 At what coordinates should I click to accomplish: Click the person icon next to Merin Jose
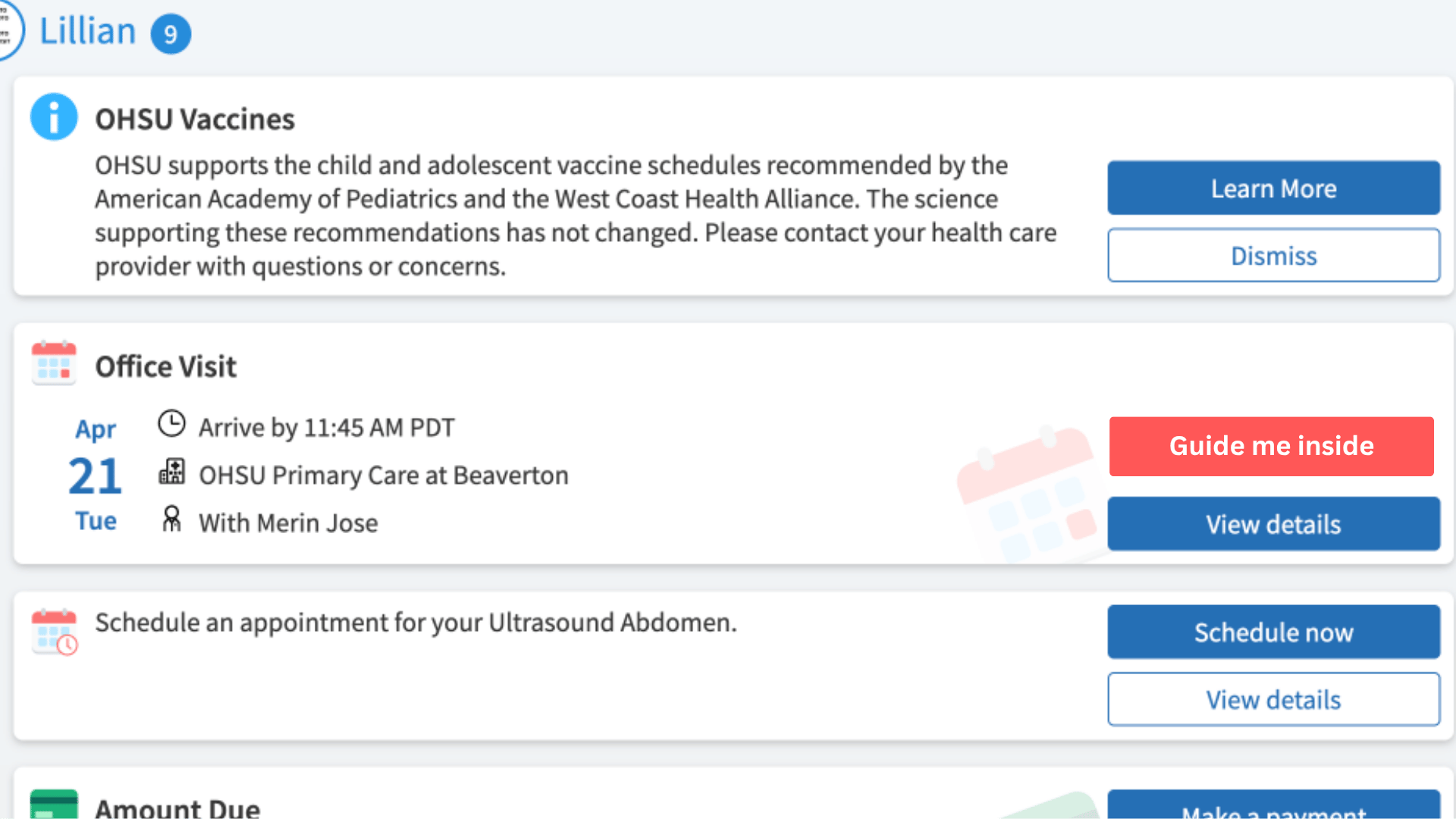pyautogui.click(x=171, y=519)
